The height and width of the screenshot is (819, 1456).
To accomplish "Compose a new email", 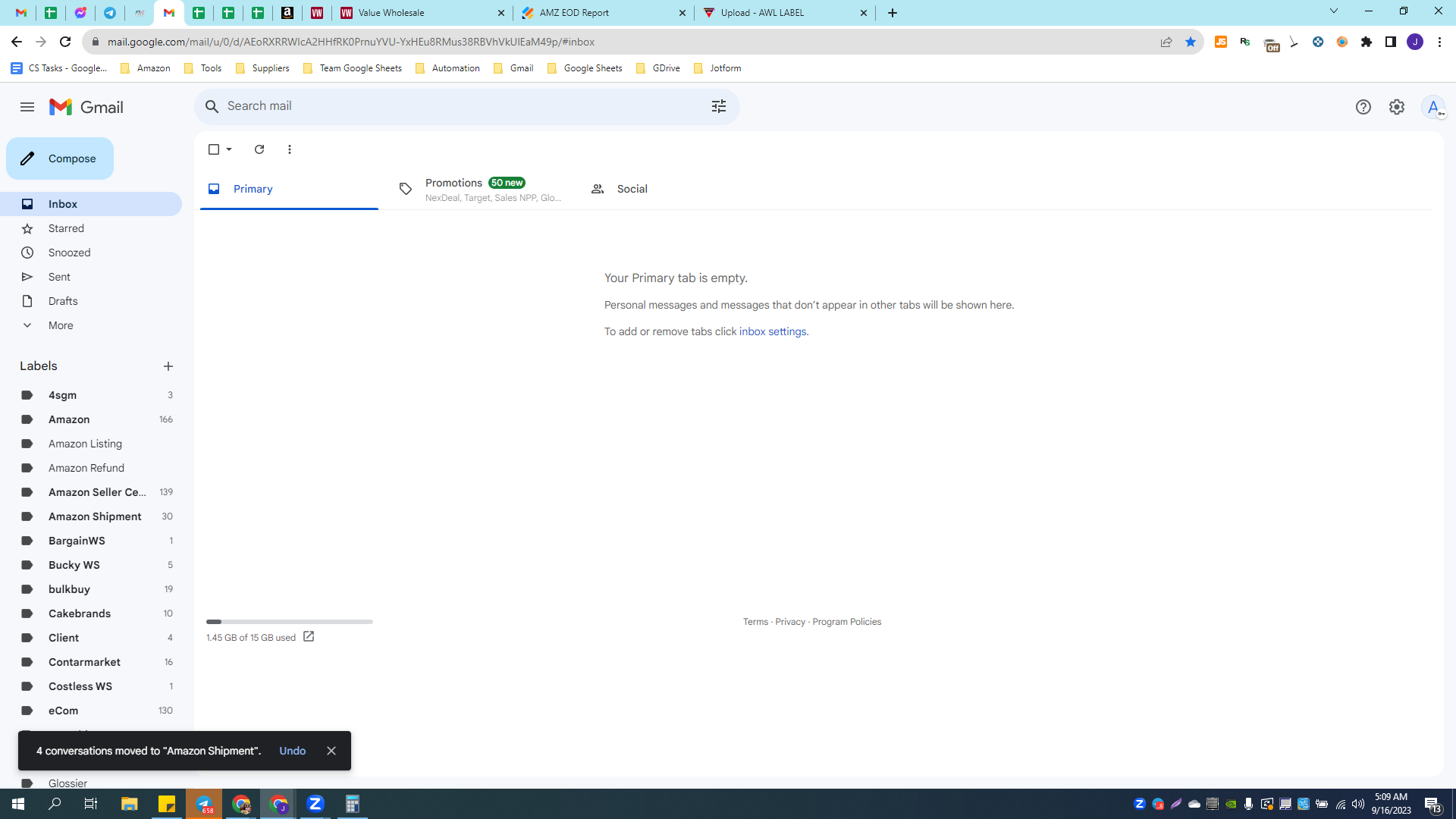I will click(x=60, y=158).
